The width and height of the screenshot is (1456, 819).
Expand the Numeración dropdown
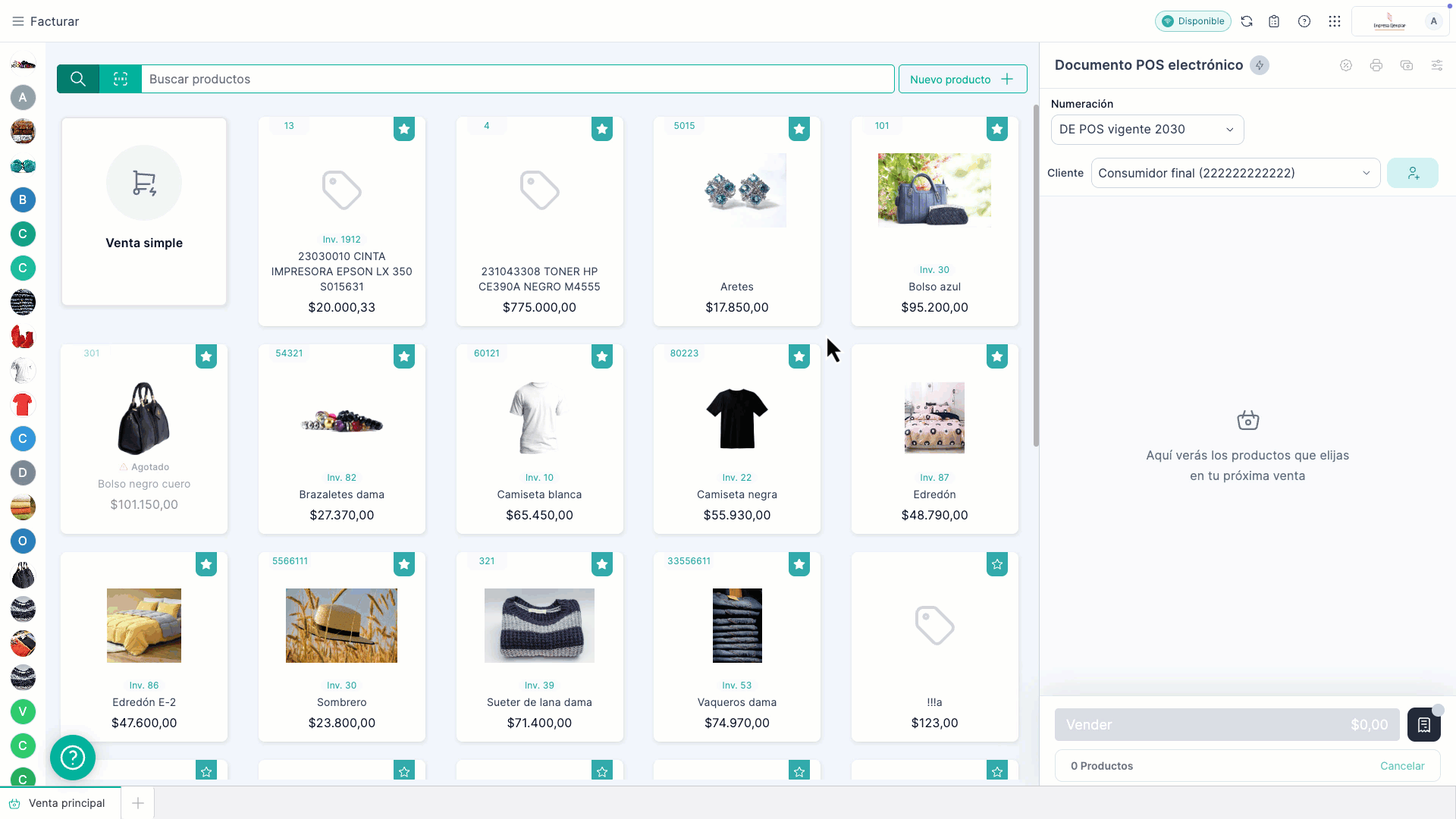pos(1147,130)
